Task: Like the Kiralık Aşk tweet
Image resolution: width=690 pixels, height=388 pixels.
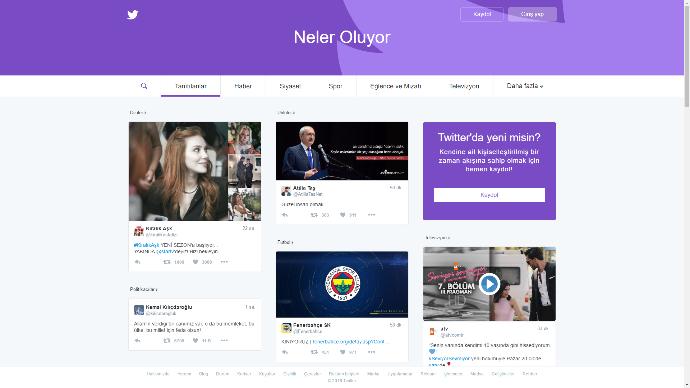Action: coord(195,262)
